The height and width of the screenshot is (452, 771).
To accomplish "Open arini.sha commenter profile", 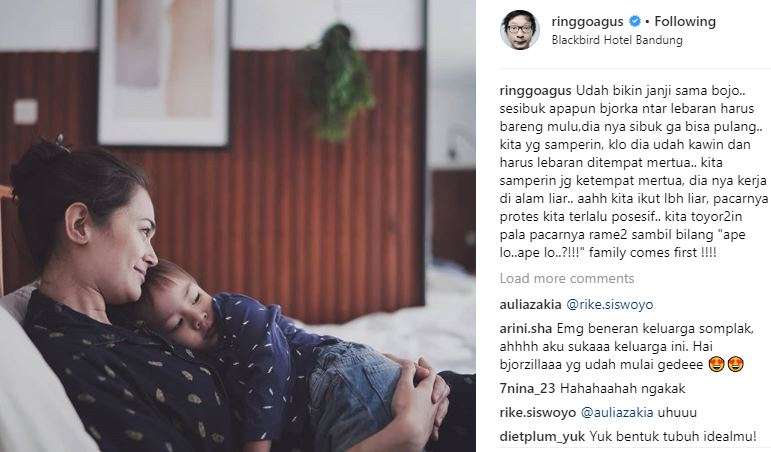I will point(526,329).
